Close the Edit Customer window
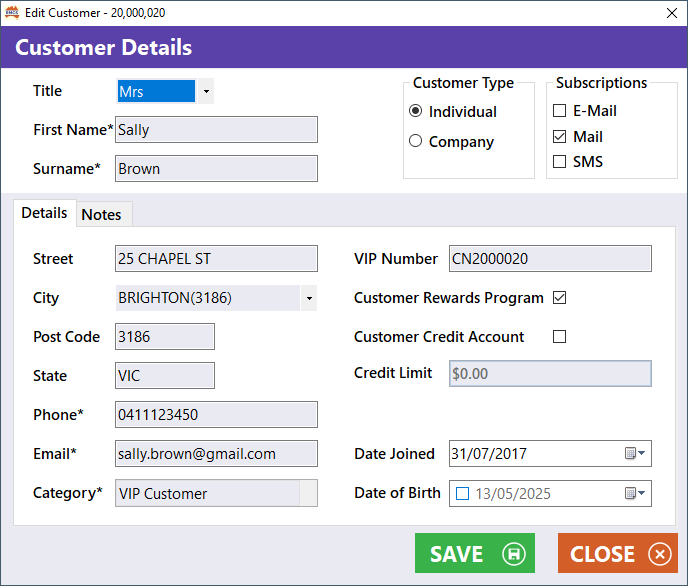The image size is (688, 586). tap(672, 13)
